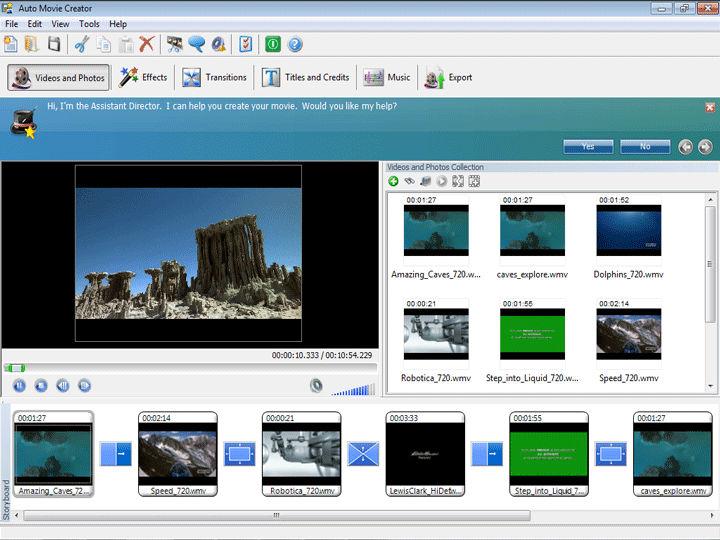Click the Cut scissors icon in toolbar
This screenshot has width=720, height=540.
point(82,44)
